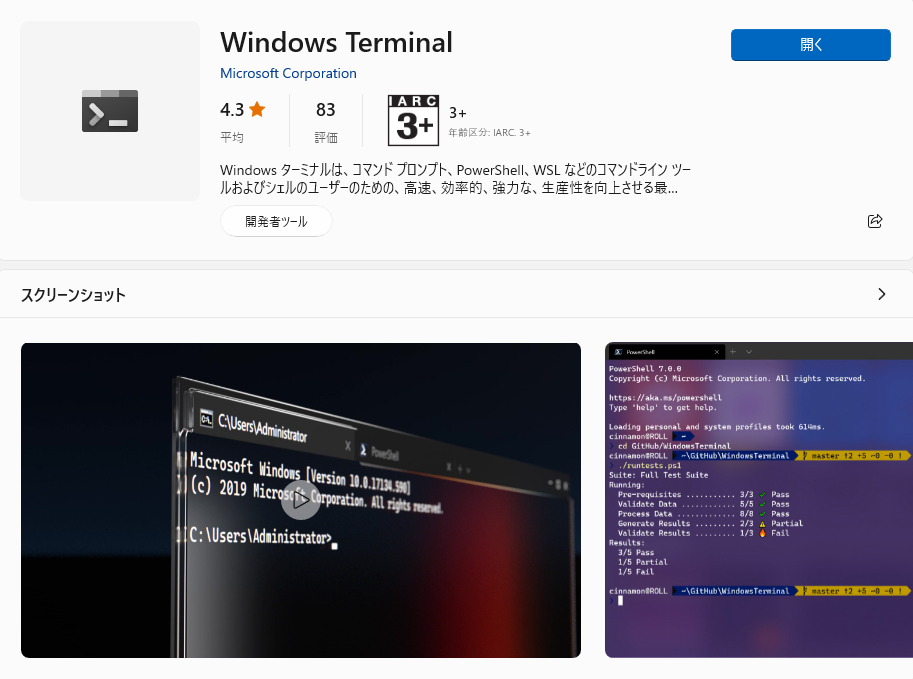Click the 年齢区分: IARC. 3+ text

click(x=489, y=133)
